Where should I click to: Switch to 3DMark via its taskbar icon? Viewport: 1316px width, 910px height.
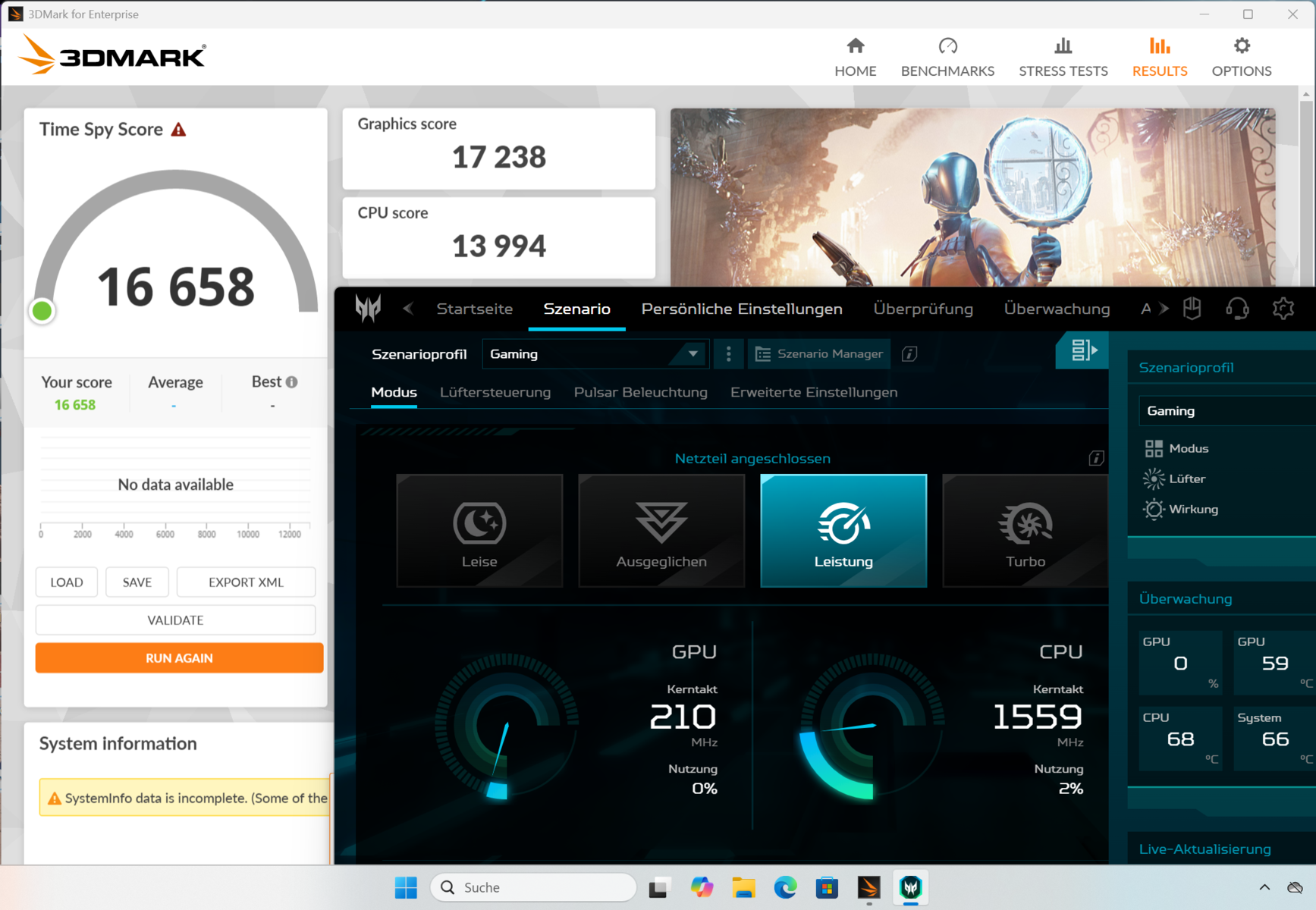[x=868, y=887]
